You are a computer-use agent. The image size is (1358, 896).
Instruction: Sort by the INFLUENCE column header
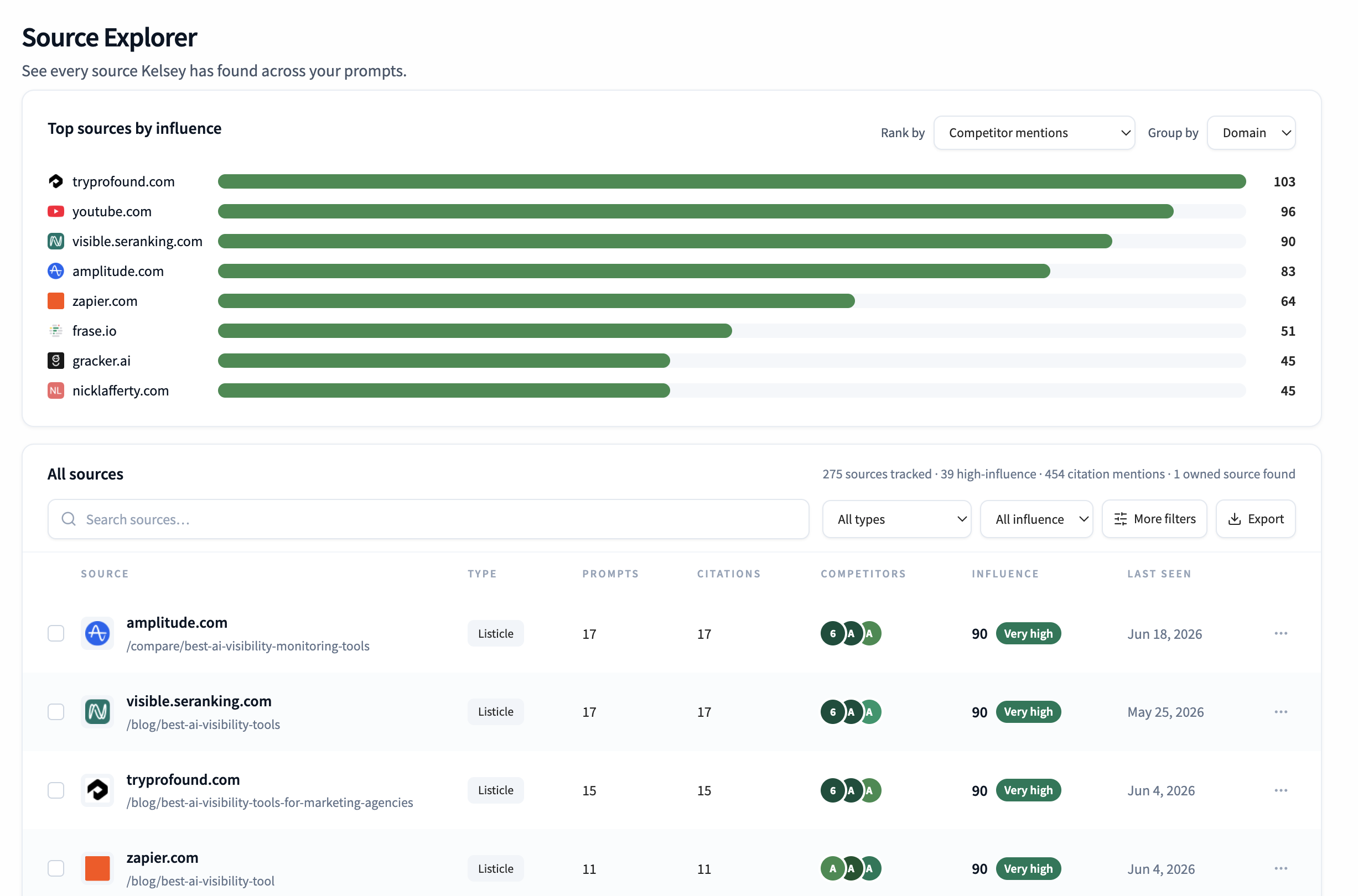point(1005,574)
